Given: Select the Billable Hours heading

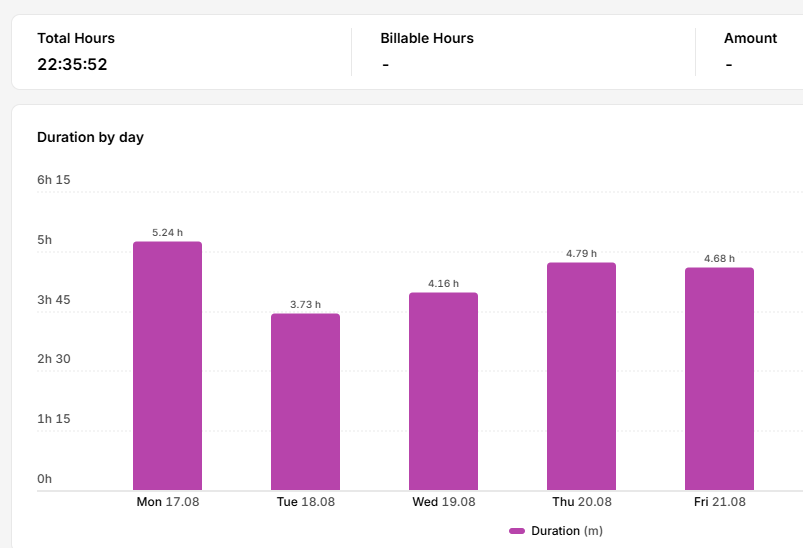Looking at the screenshot, I should click(427, 38).
